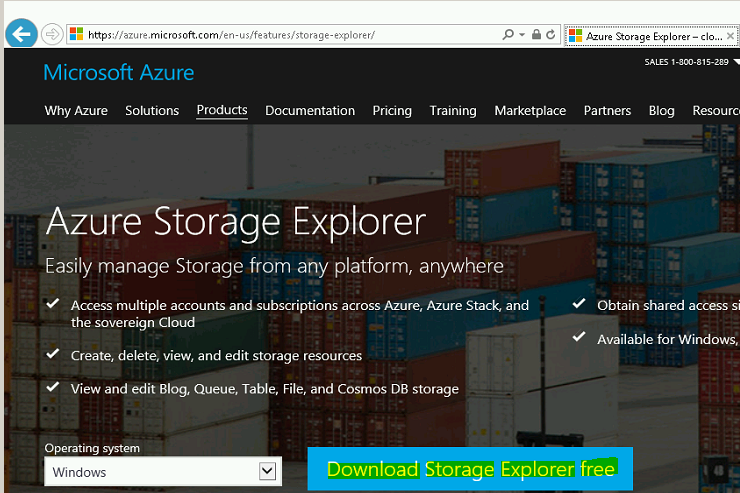This screenshot has width=740, height=493.
Task: View the security lock icon in the address bar
Action: pos(536,34)
